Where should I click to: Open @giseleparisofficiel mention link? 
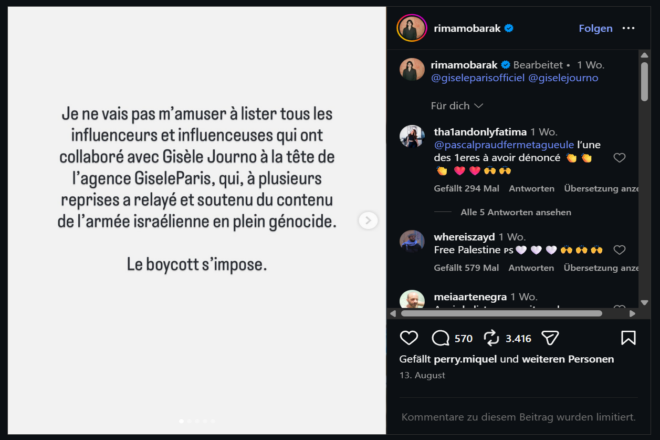[x=478, y=78]
